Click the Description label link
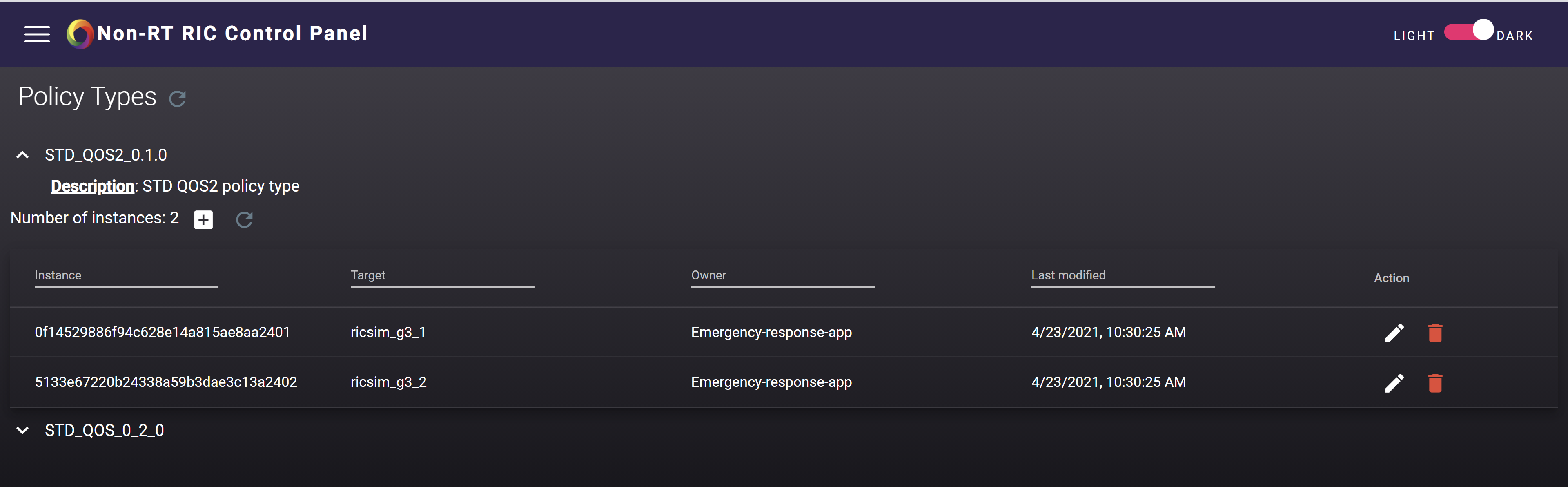Image resolution: width=1568 pixels, height=487 pixels. coord(92,186)
